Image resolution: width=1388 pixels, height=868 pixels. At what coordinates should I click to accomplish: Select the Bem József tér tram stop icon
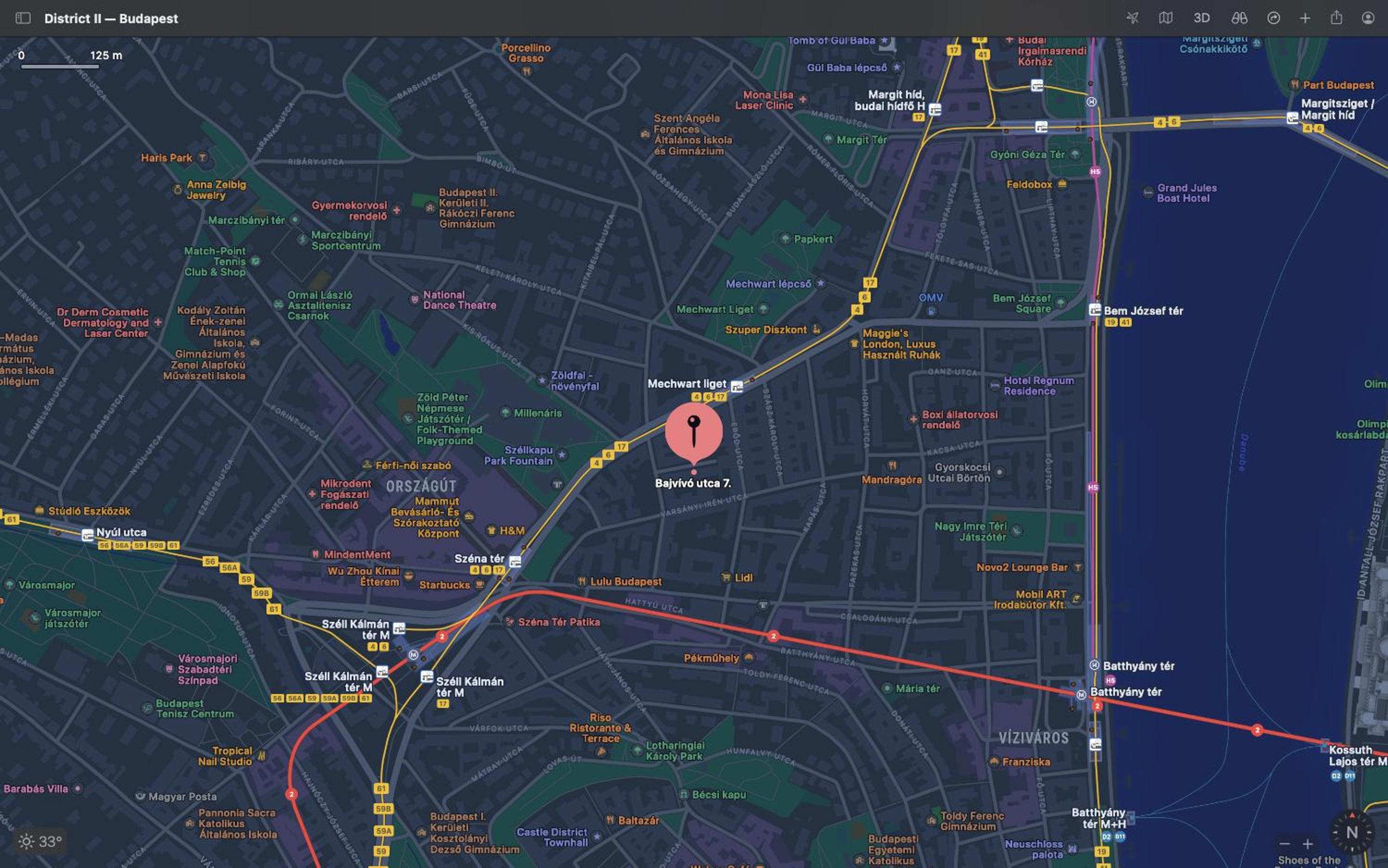pos(1095,310)
